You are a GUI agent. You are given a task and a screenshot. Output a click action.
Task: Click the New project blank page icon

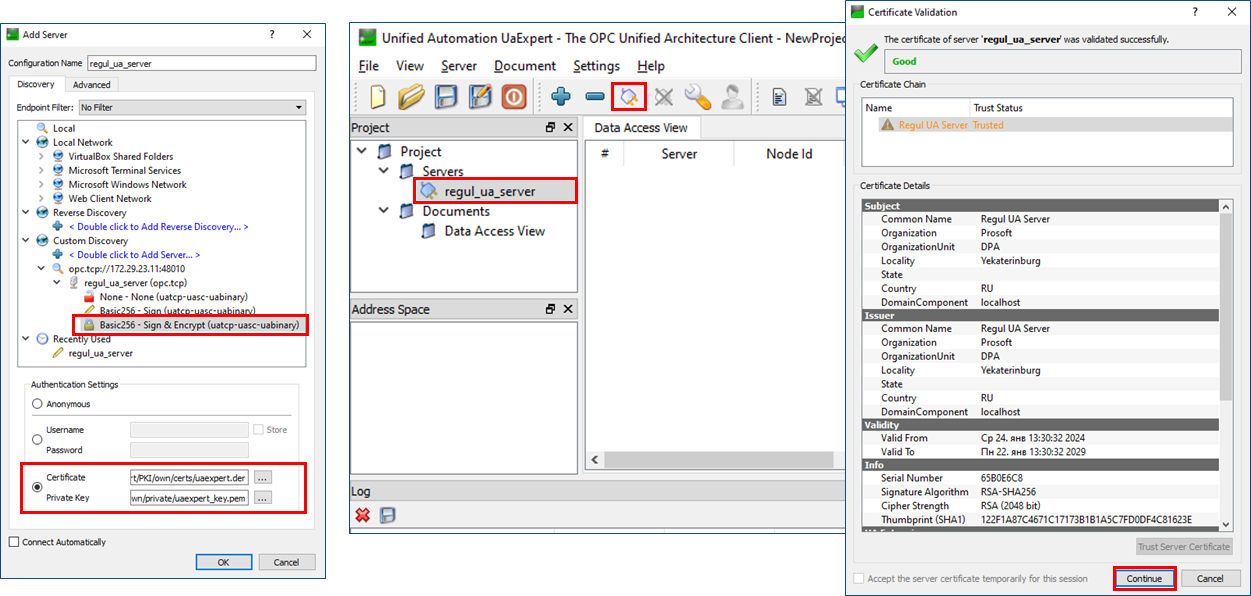pyautogui.click(x=378, y=97)
